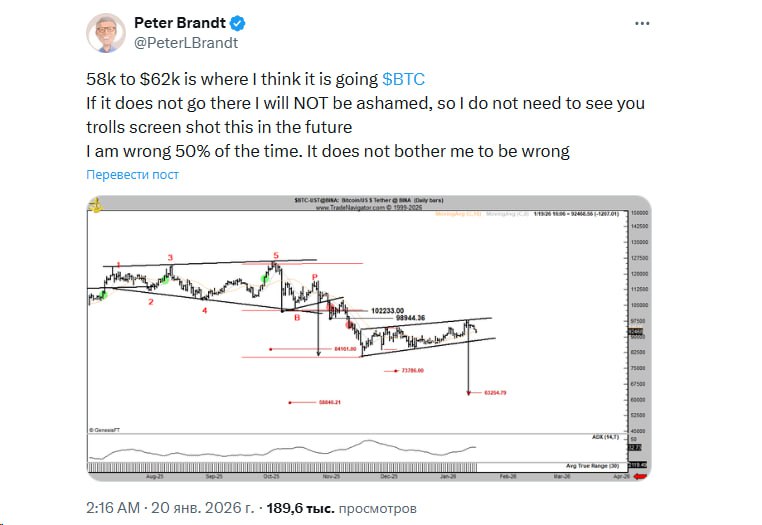Click the Nov-25 date axis label
Viewport: 762px width, 525px height.
(331, 476)
